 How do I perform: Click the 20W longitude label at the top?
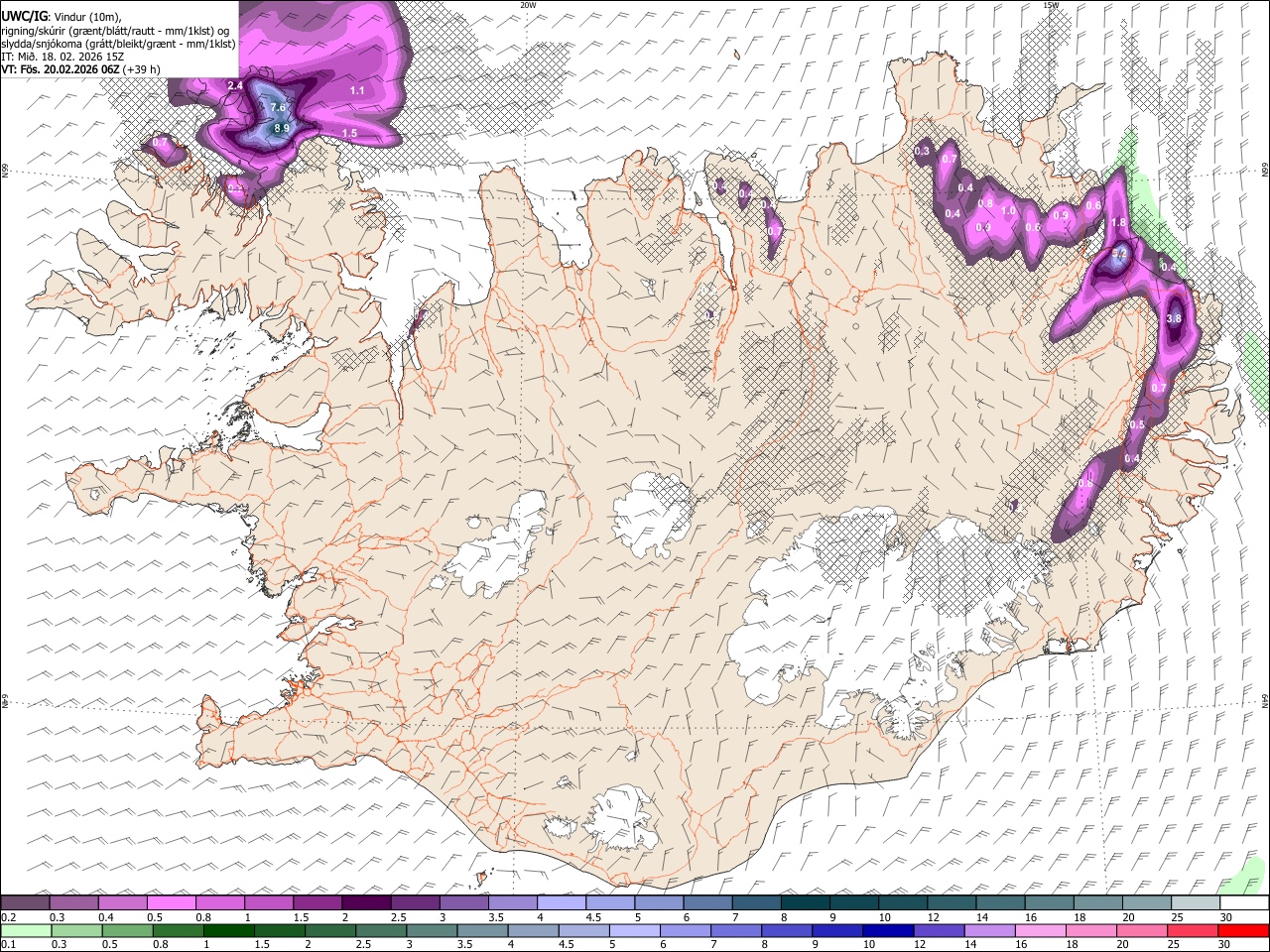pyautogui.click(x=528, y=5)
